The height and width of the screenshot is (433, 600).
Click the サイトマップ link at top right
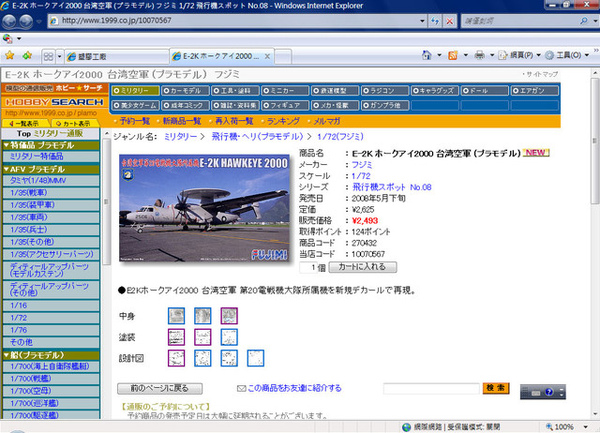point(540,74)
